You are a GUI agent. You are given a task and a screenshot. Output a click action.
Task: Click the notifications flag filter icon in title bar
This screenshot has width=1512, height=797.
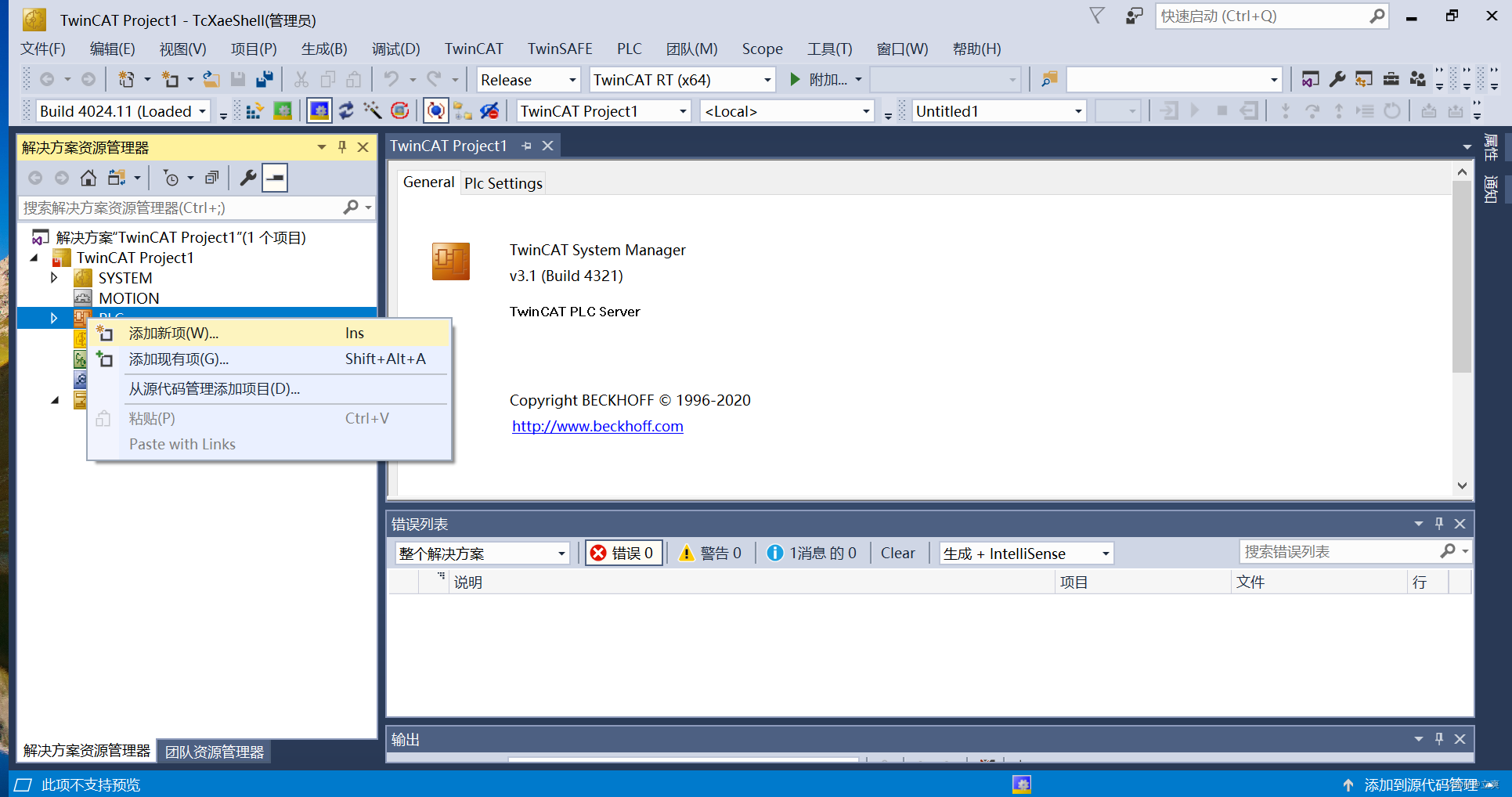click(x=1097, y=16)
